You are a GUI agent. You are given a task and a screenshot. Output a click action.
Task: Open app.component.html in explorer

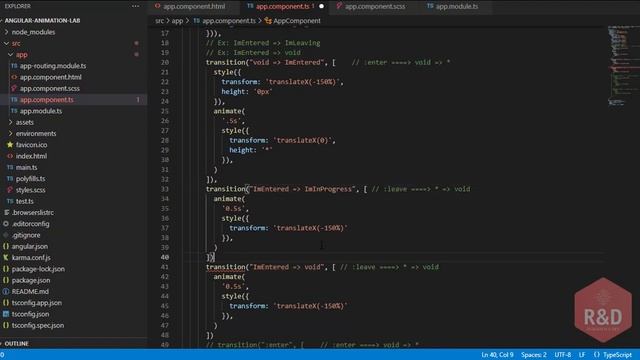coord(51,77)
